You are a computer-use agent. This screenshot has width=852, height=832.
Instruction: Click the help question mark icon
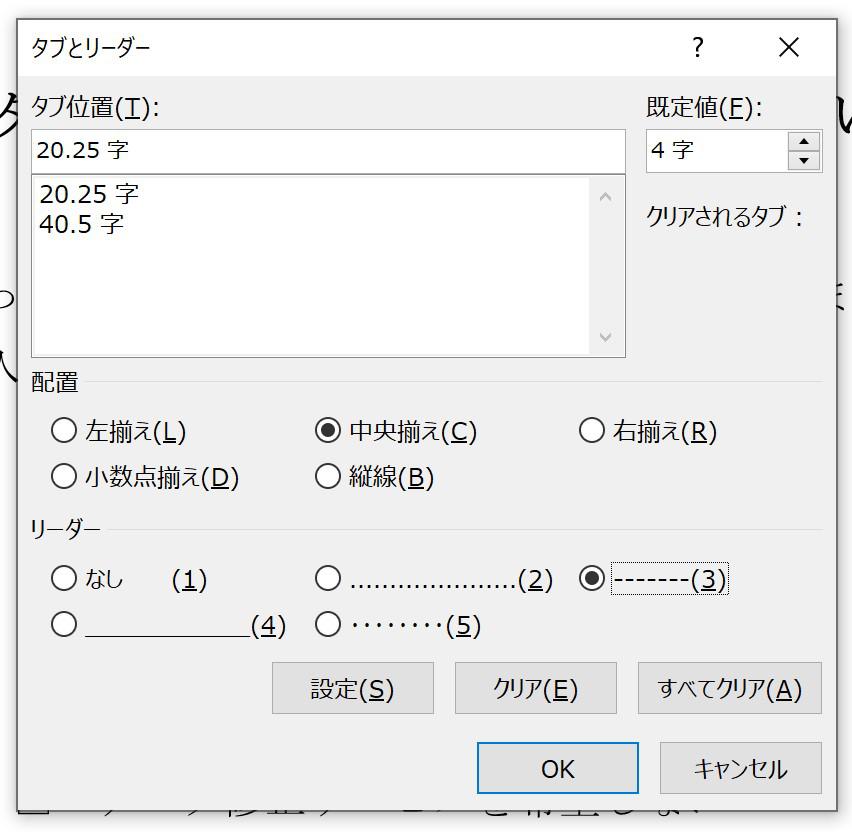697,47
